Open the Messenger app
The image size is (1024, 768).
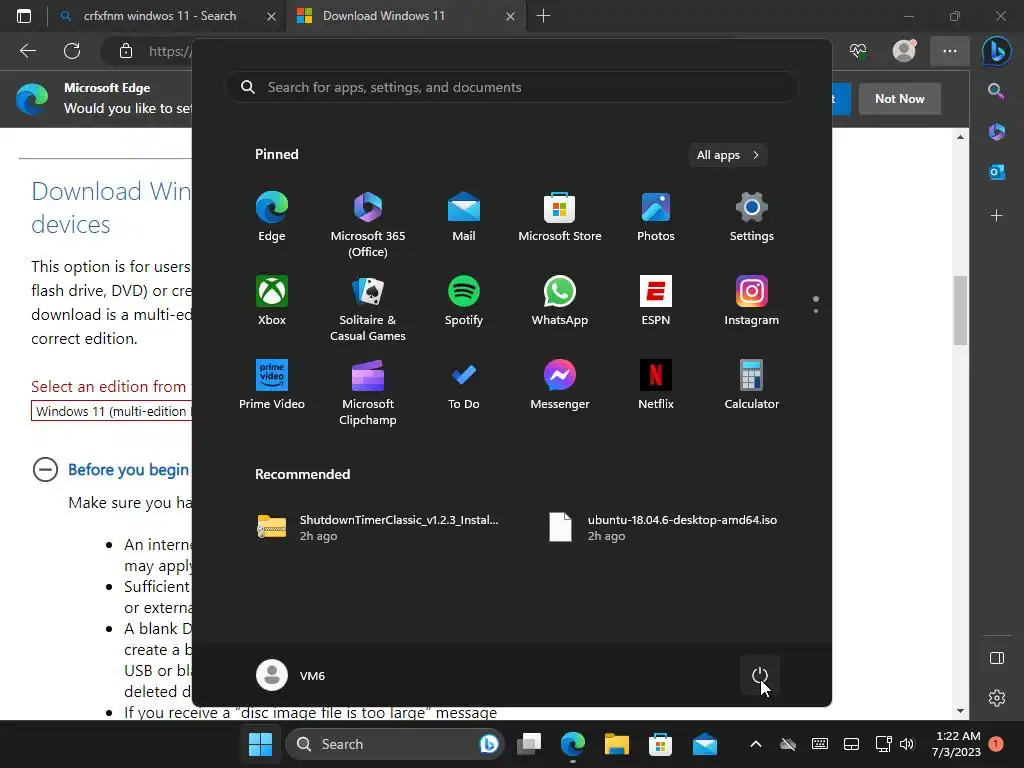(x=560, y=385)
